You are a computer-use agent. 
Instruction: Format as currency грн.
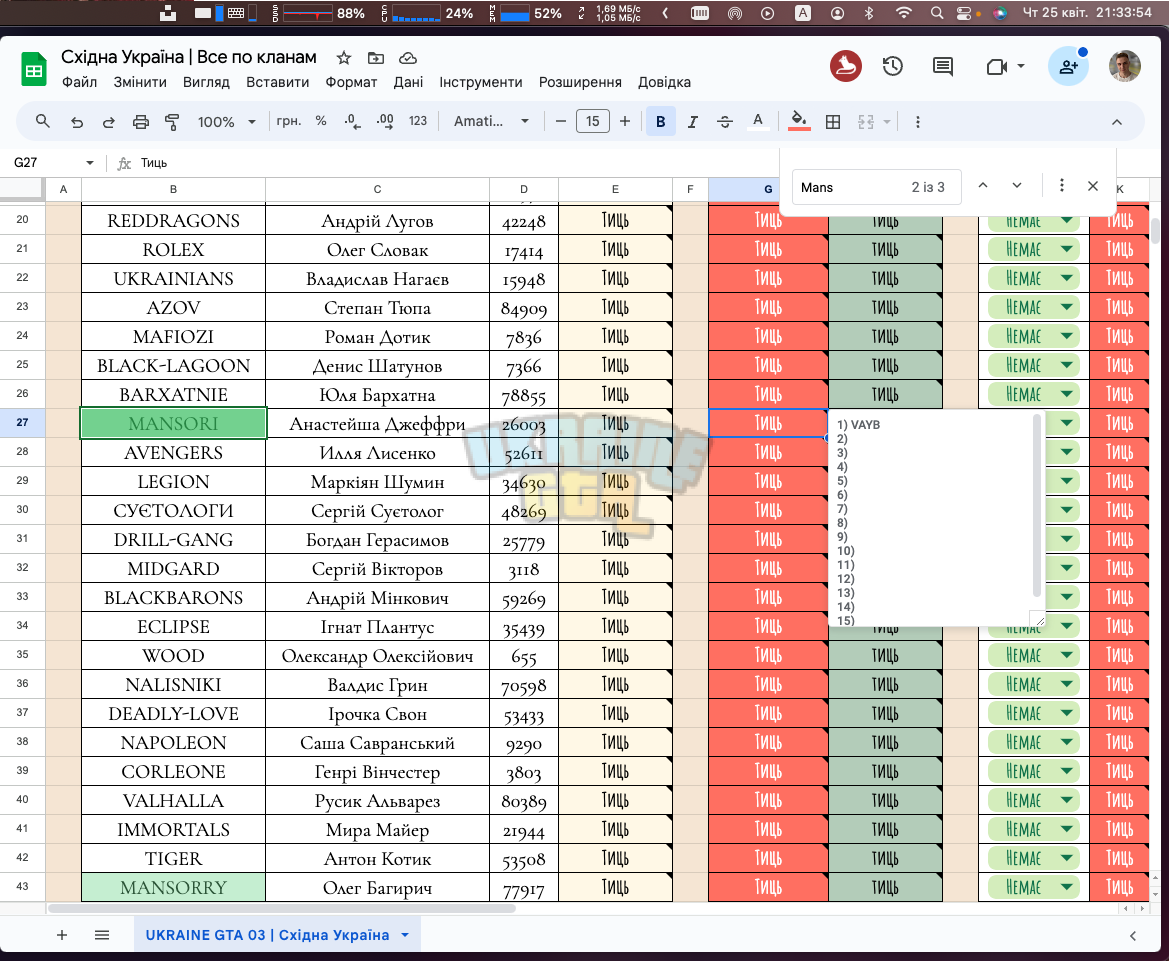point(289,121)
